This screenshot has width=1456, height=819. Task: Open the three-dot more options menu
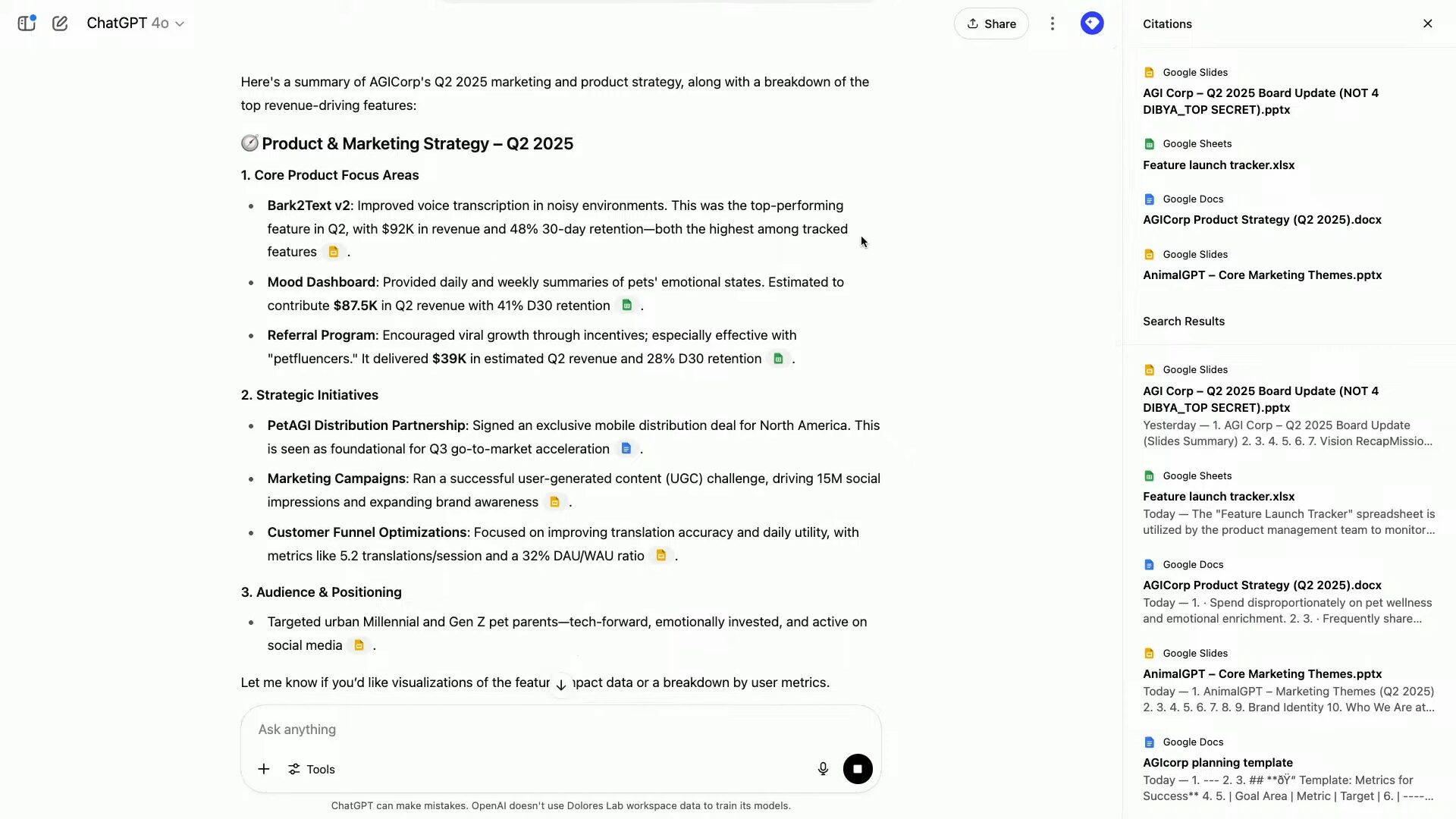1052,24
